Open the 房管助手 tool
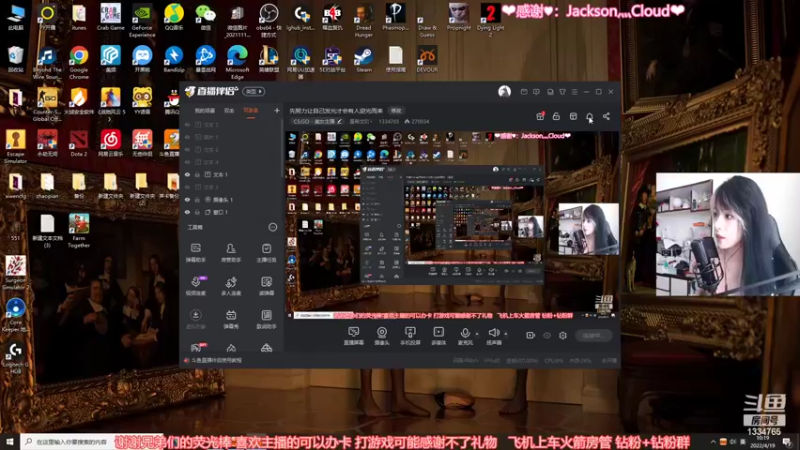800x450 pixels. point(231,253)
